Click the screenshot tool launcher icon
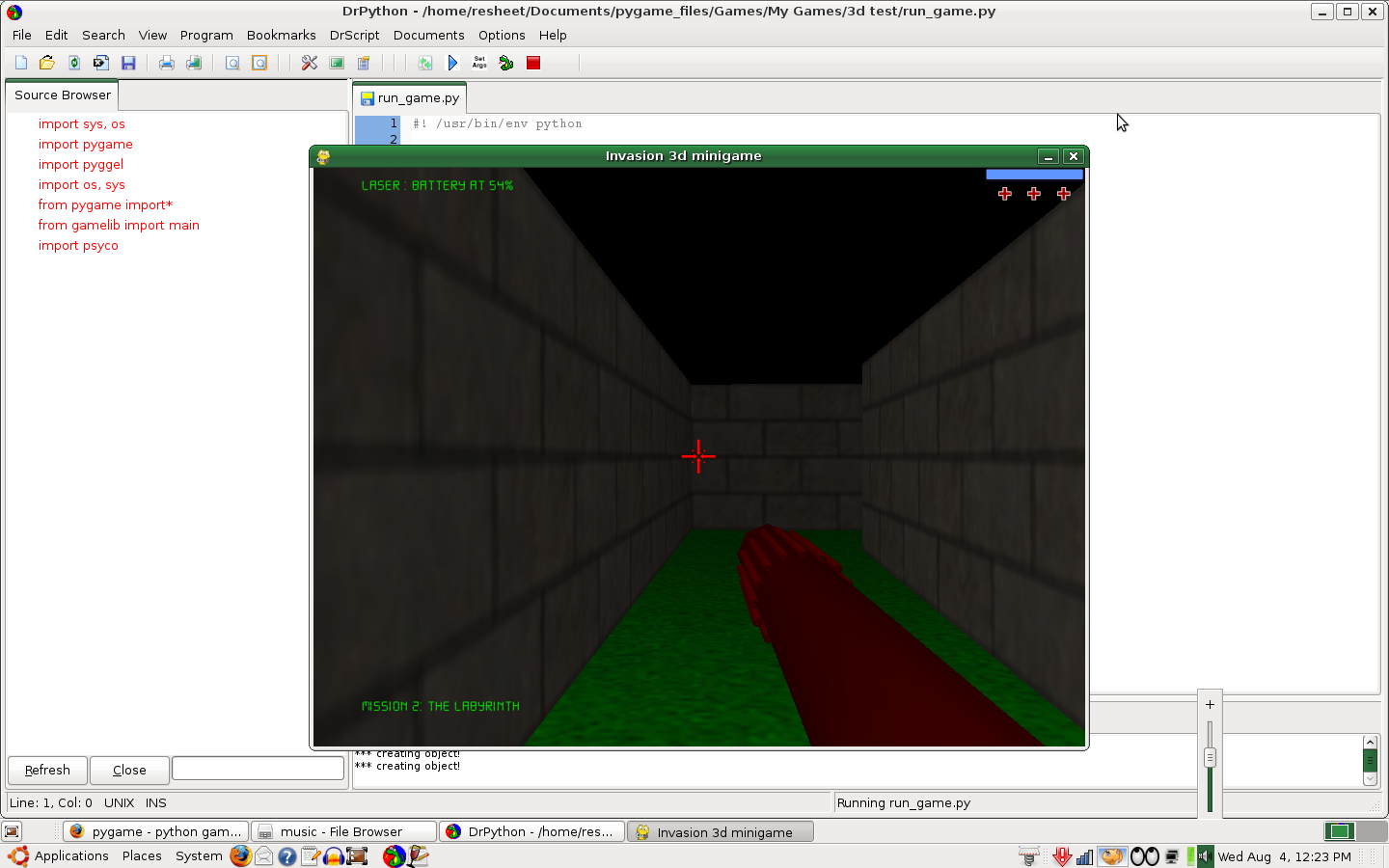Screen dimensions: 1389x868 pos(357,855)
